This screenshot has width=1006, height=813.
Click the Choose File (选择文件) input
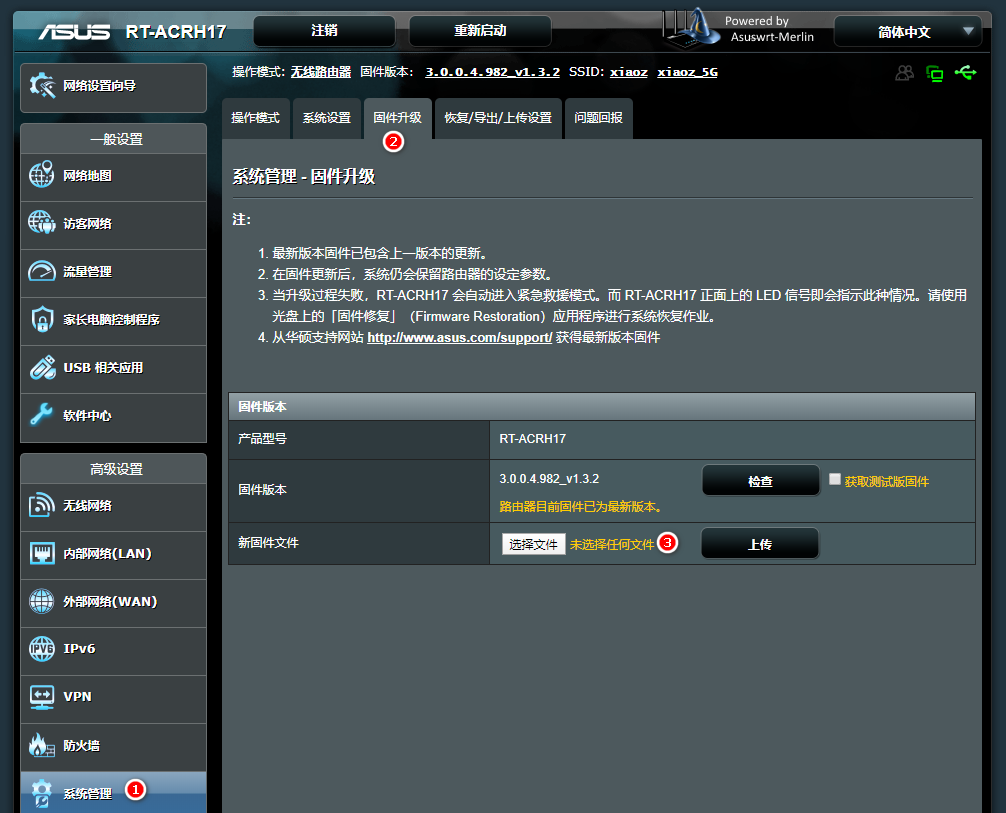pos(533,544)
